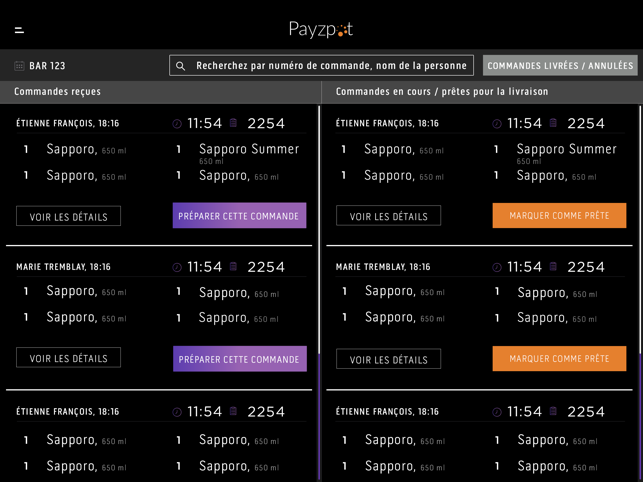Voir les détails for first in-progress Étienne order
Screen dimensions: 643x482
pyautogui.click(x=388, y=216)
